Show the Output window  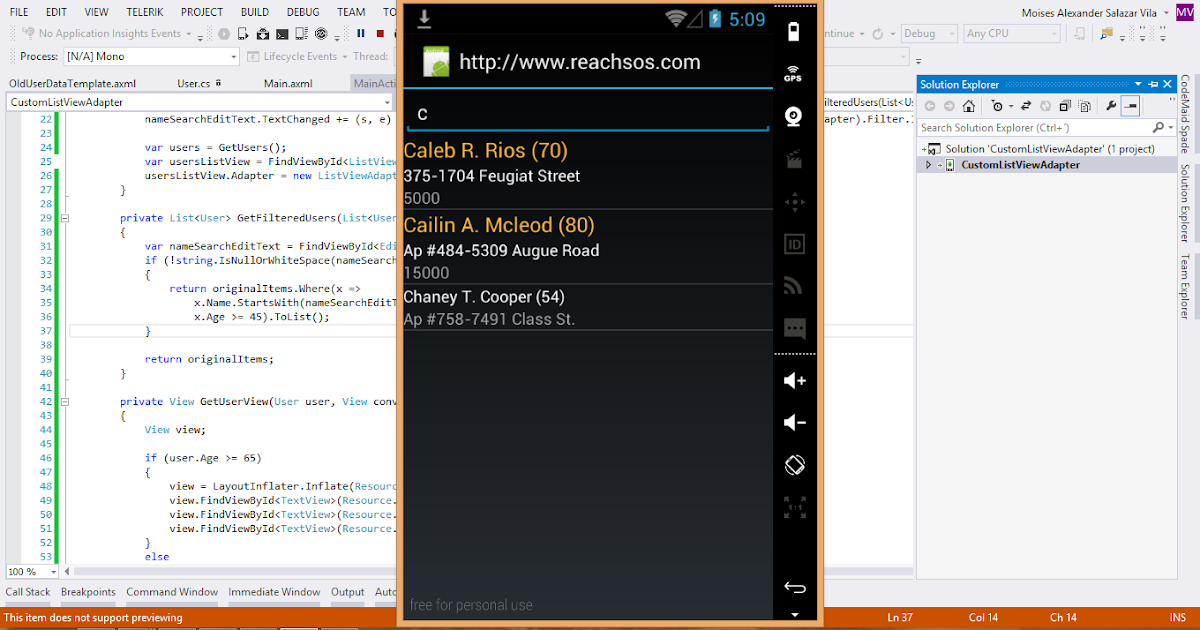(347, 592)
